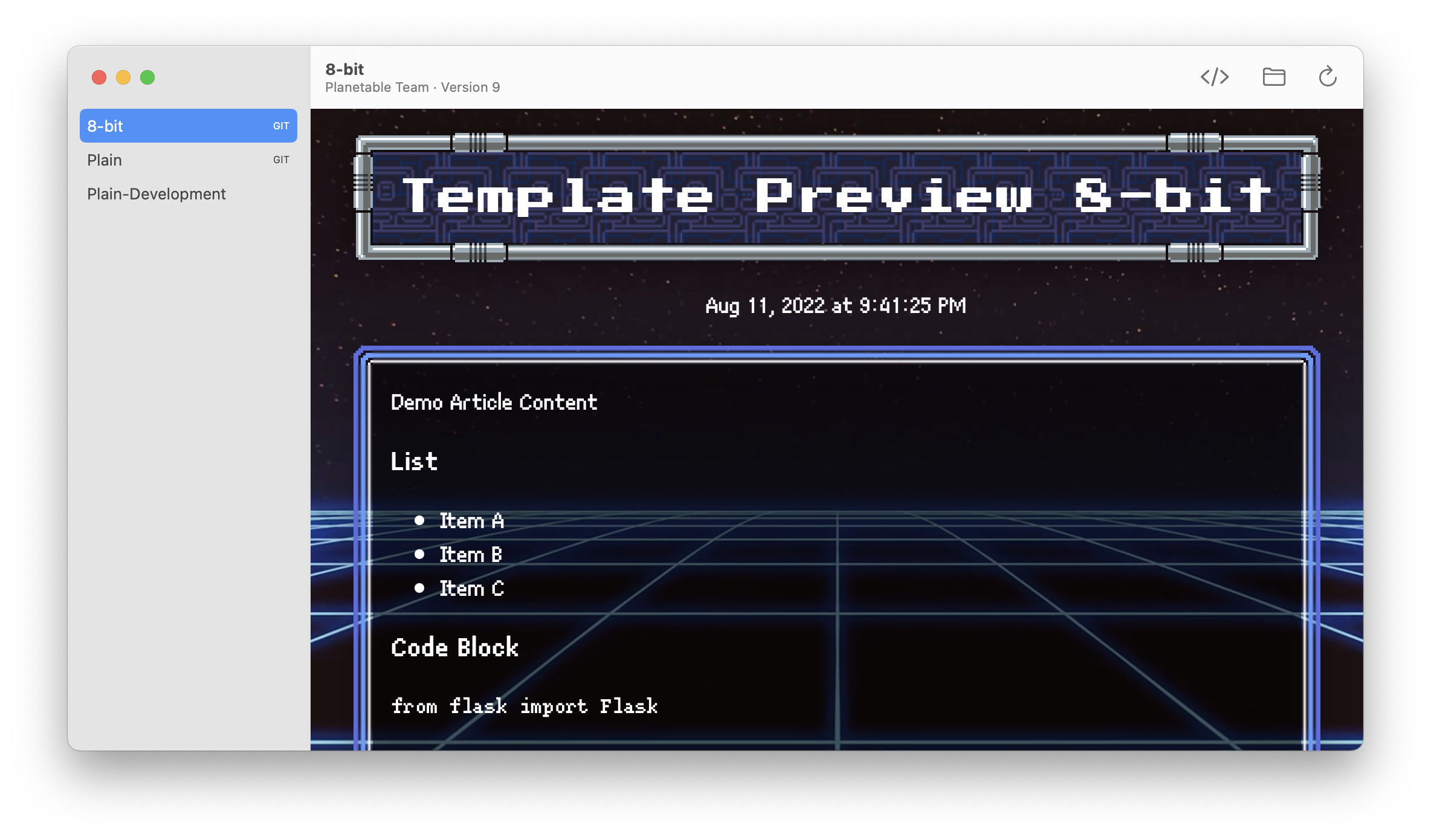Click the GIT badge on Plain row
The width and height of the screenshot is (1431, 840).
point(281,160)
